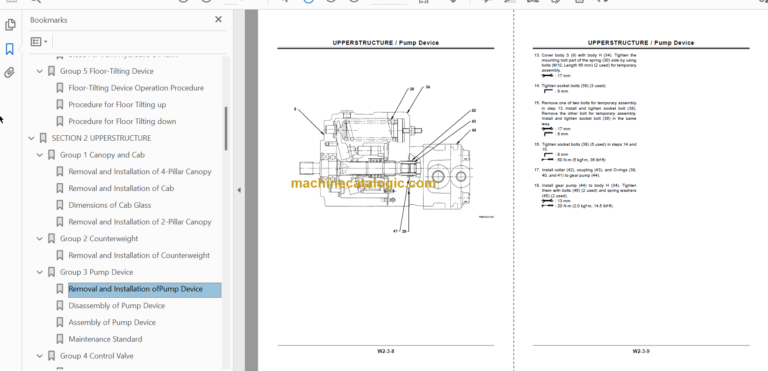Jump to Assembly of Pump Device
This screenshot has height=371, width=768.
click(x=112, y=322)
